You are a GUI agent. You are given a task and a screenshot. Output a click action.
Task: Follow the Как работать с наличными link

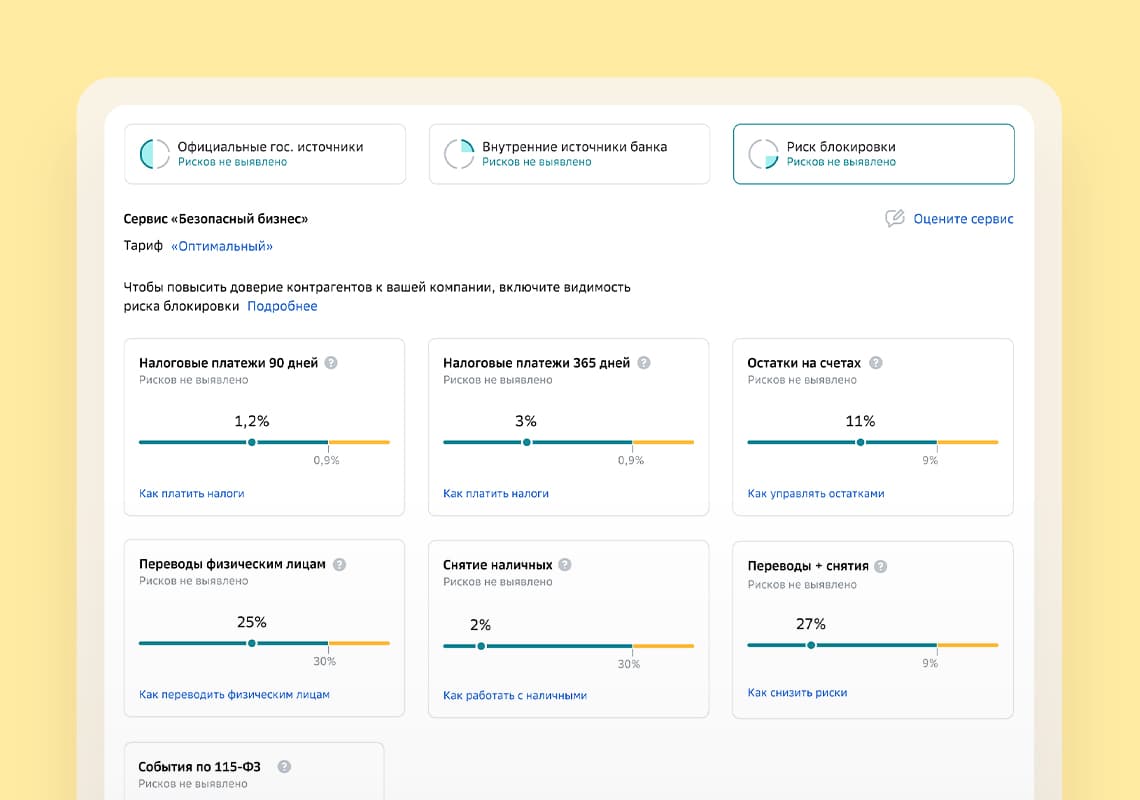pyautogui.click(x=515, y=695)
